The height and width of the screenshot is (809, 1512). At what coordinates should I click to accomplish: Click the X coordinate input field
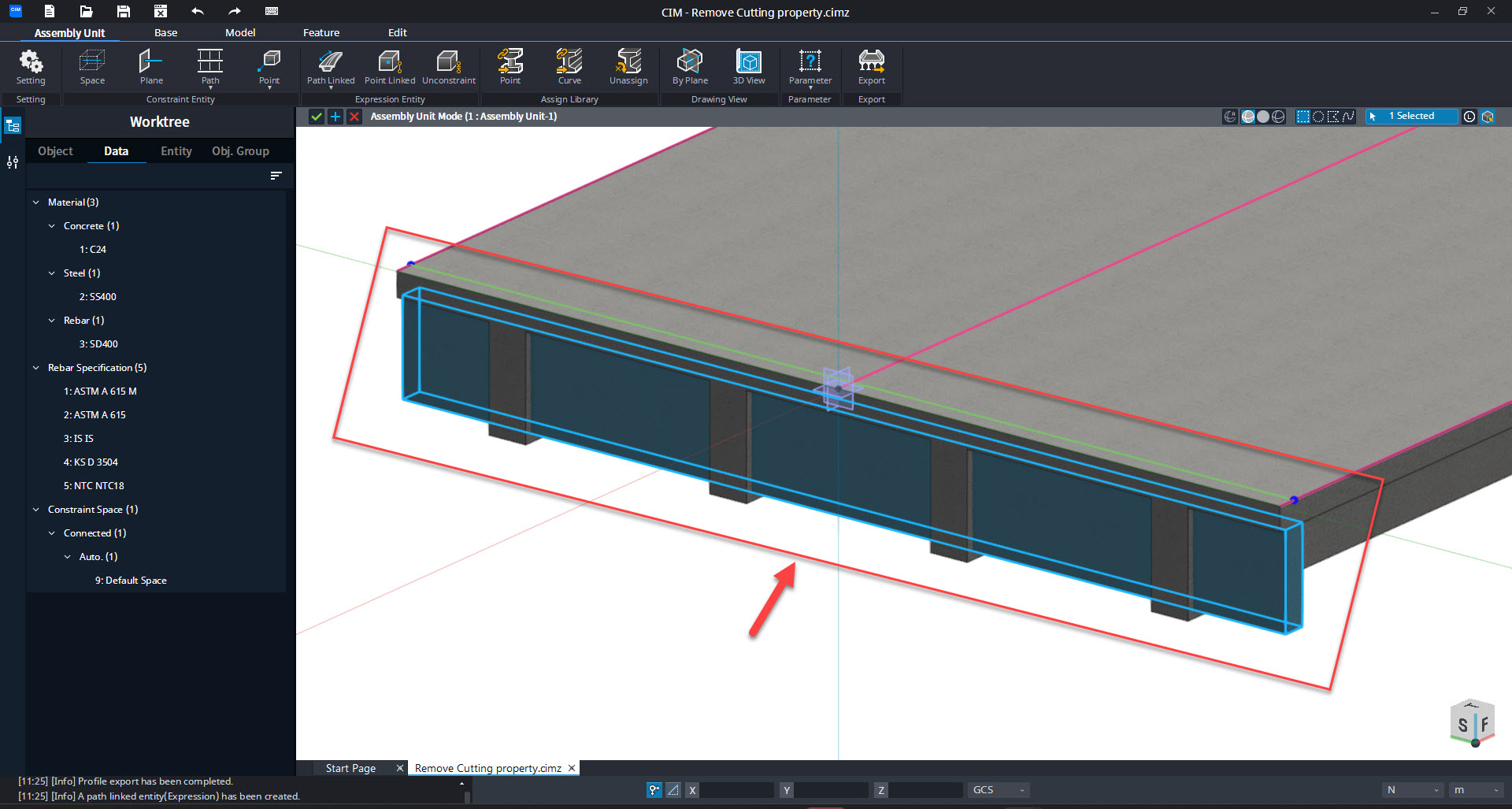click(x=736, y=789)
